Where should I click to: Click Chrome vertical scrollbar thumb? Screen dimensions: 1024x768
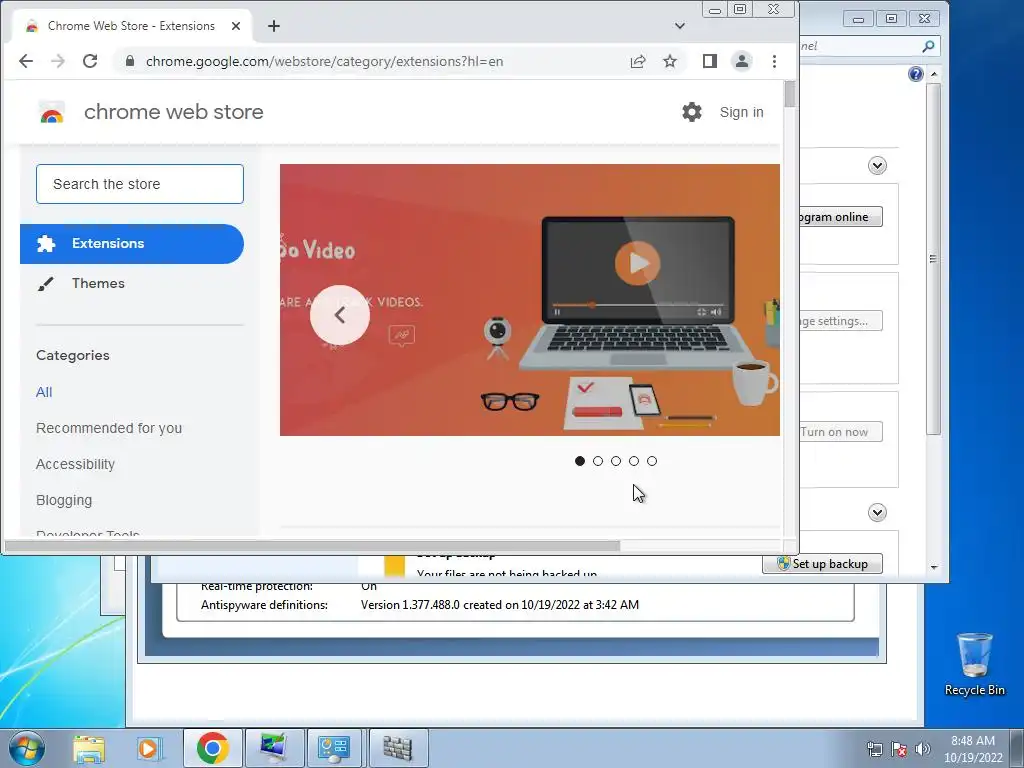790,94
